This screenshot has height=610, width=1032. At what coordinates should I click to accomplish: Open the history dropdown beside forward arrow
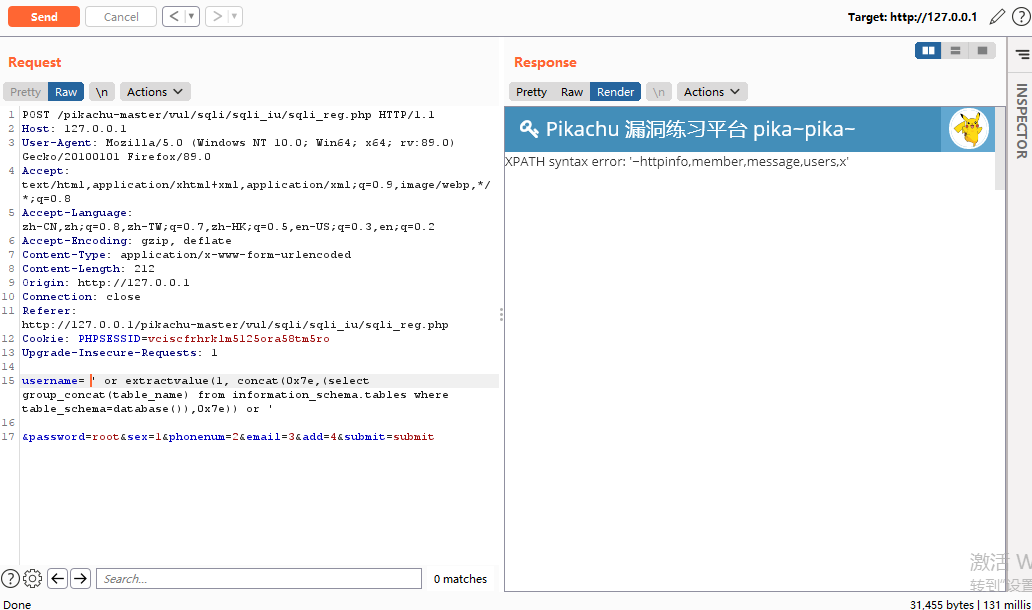[234, 16]
